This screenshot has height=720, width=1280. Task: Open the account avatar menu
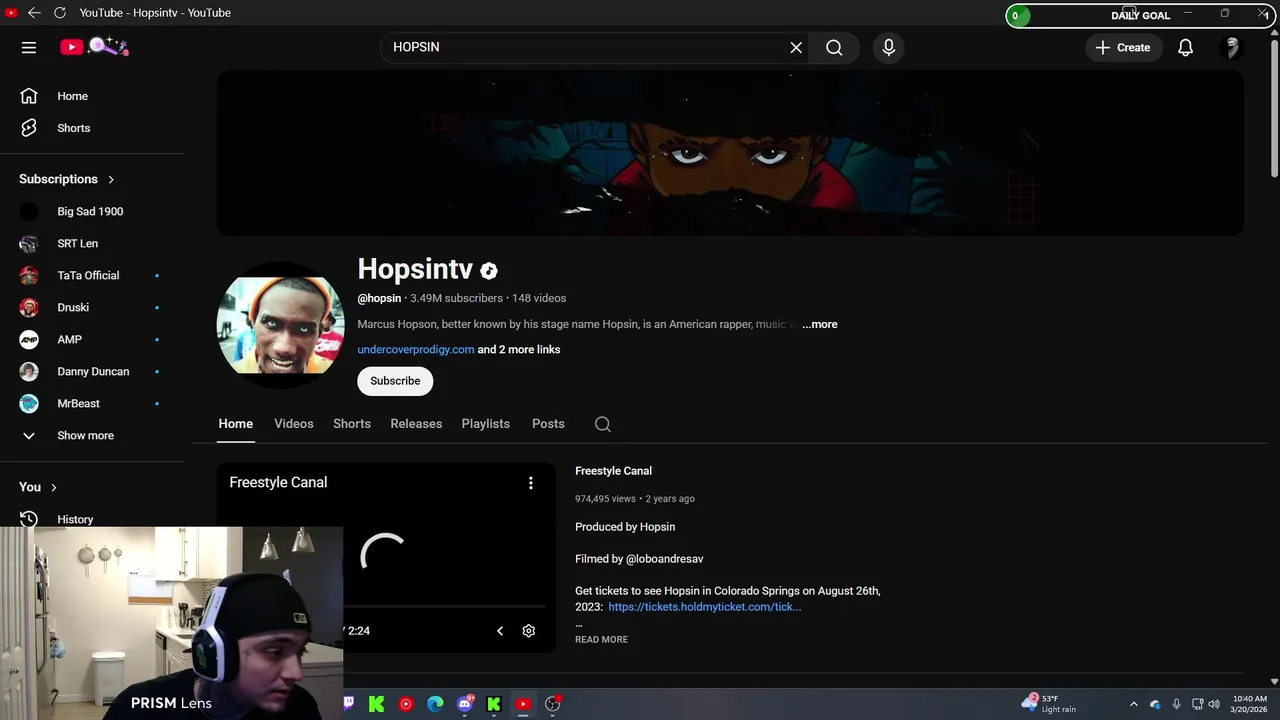1232,47
